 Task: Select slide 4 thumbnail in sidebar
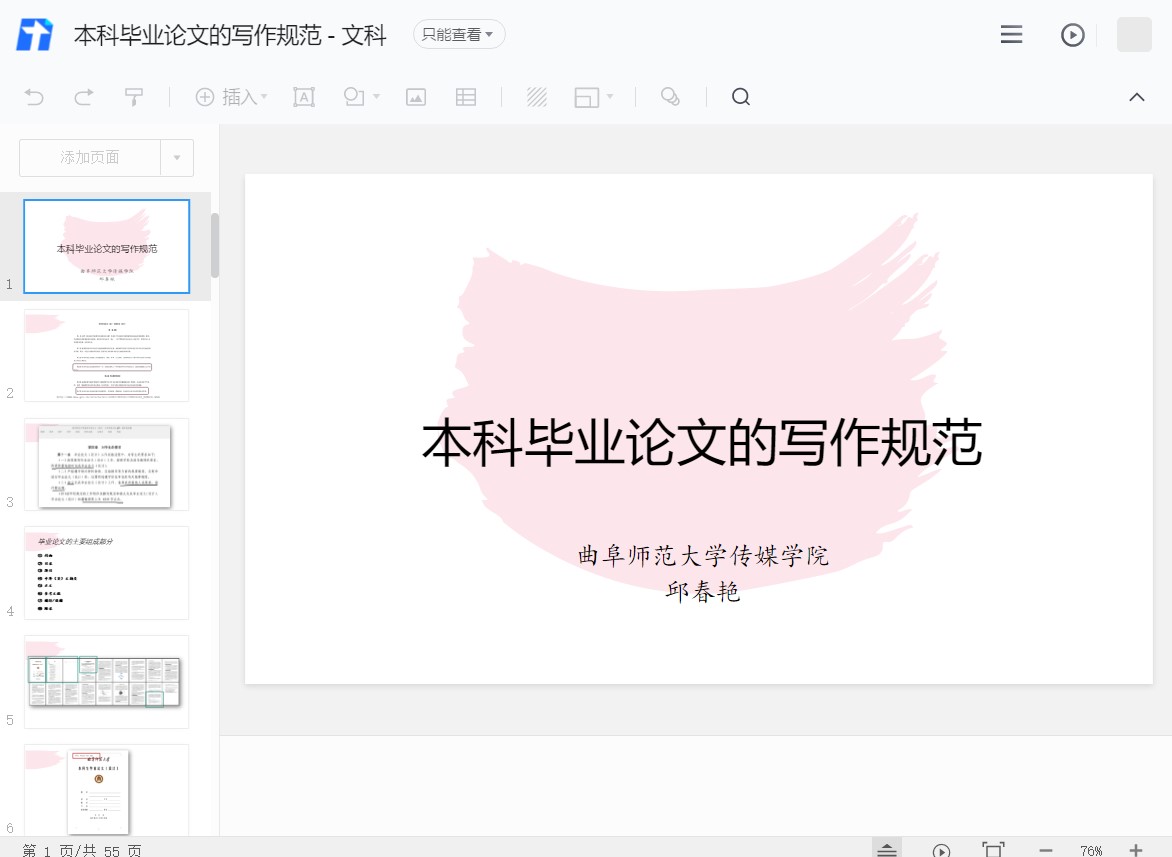pyautogui.click(x=106, y=573)
